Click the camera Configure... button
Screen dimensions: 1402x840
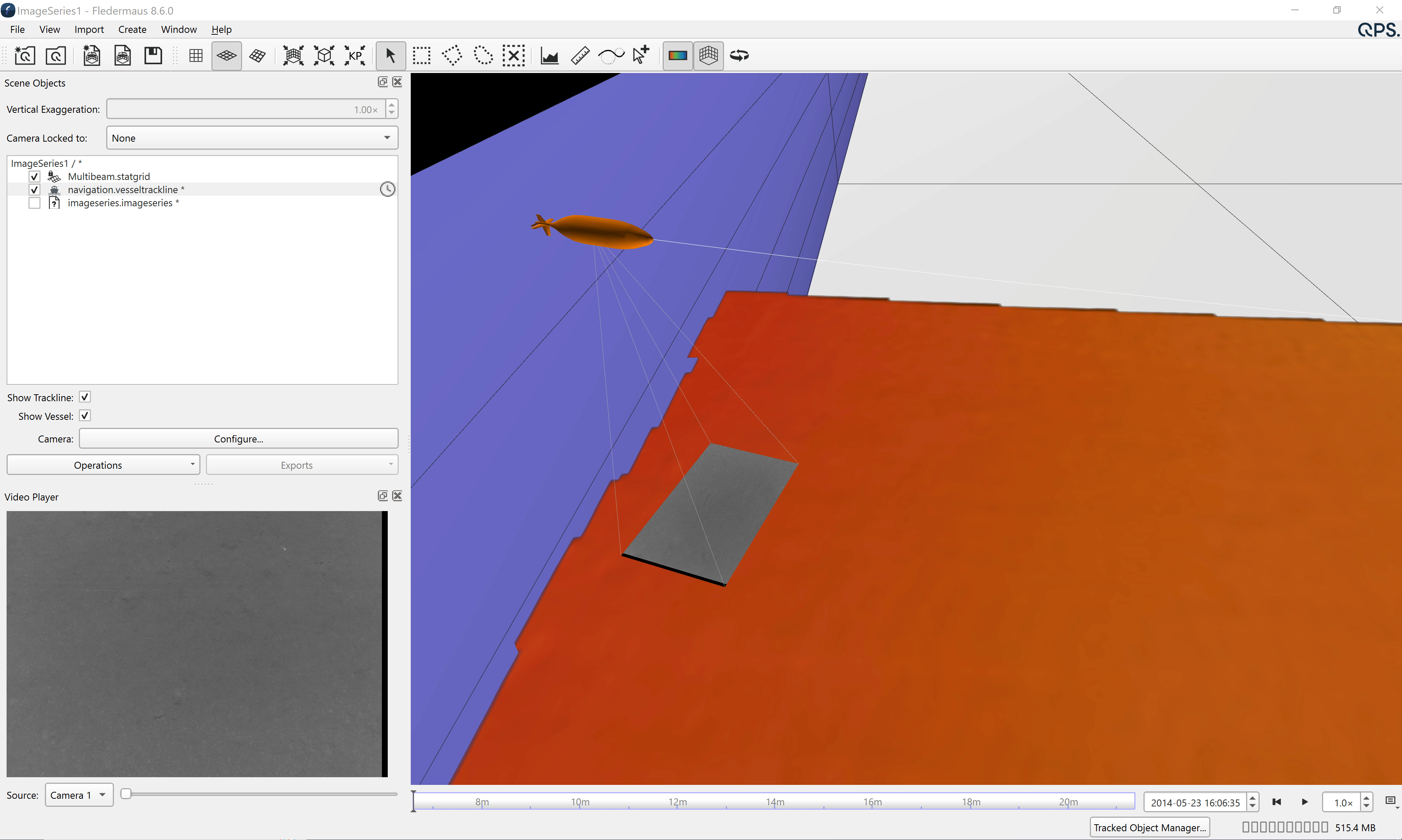pos(238,439)
